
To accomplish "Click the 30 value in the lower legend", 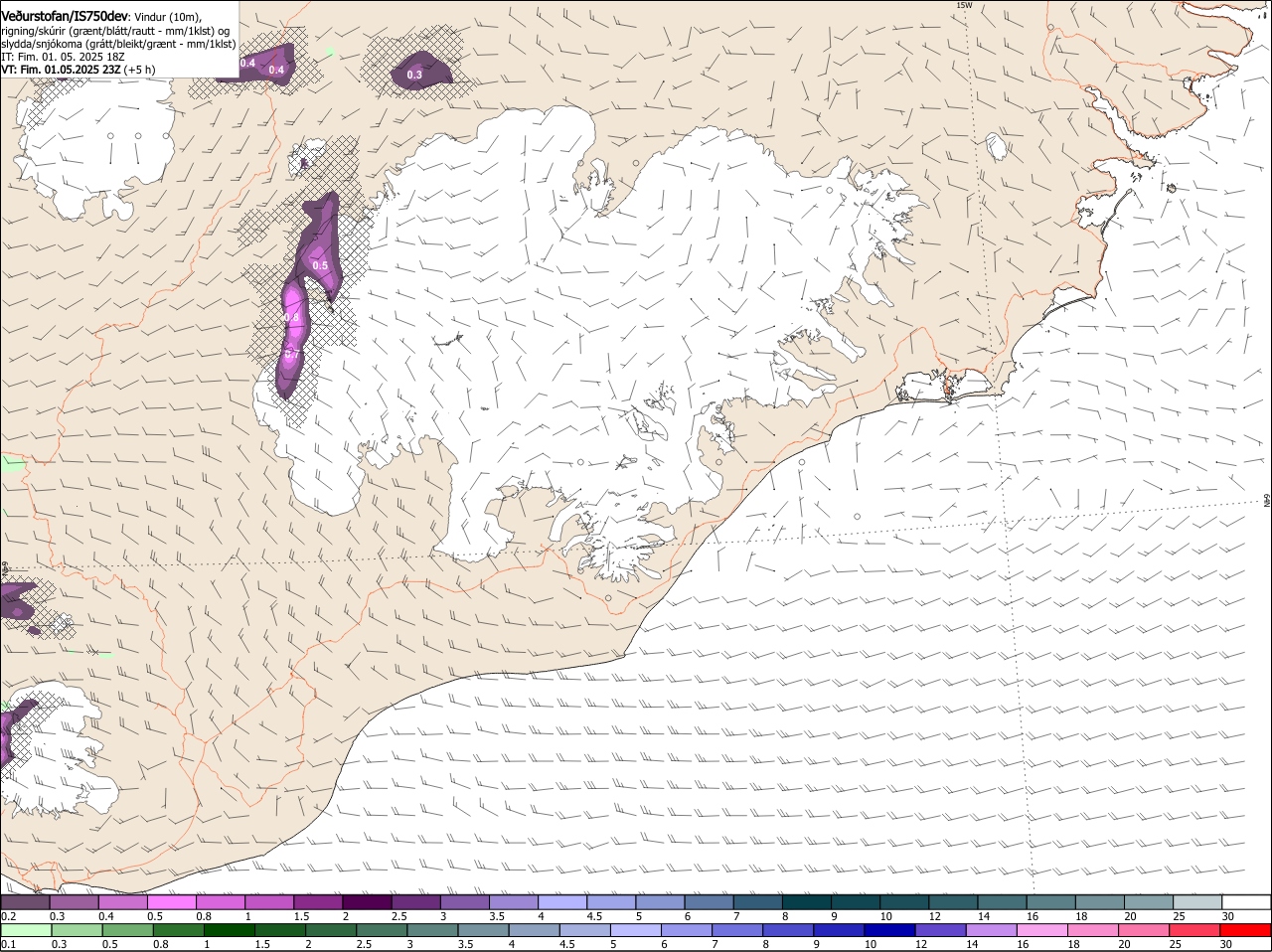I will pyautogui.click(x=1226, y=944).
